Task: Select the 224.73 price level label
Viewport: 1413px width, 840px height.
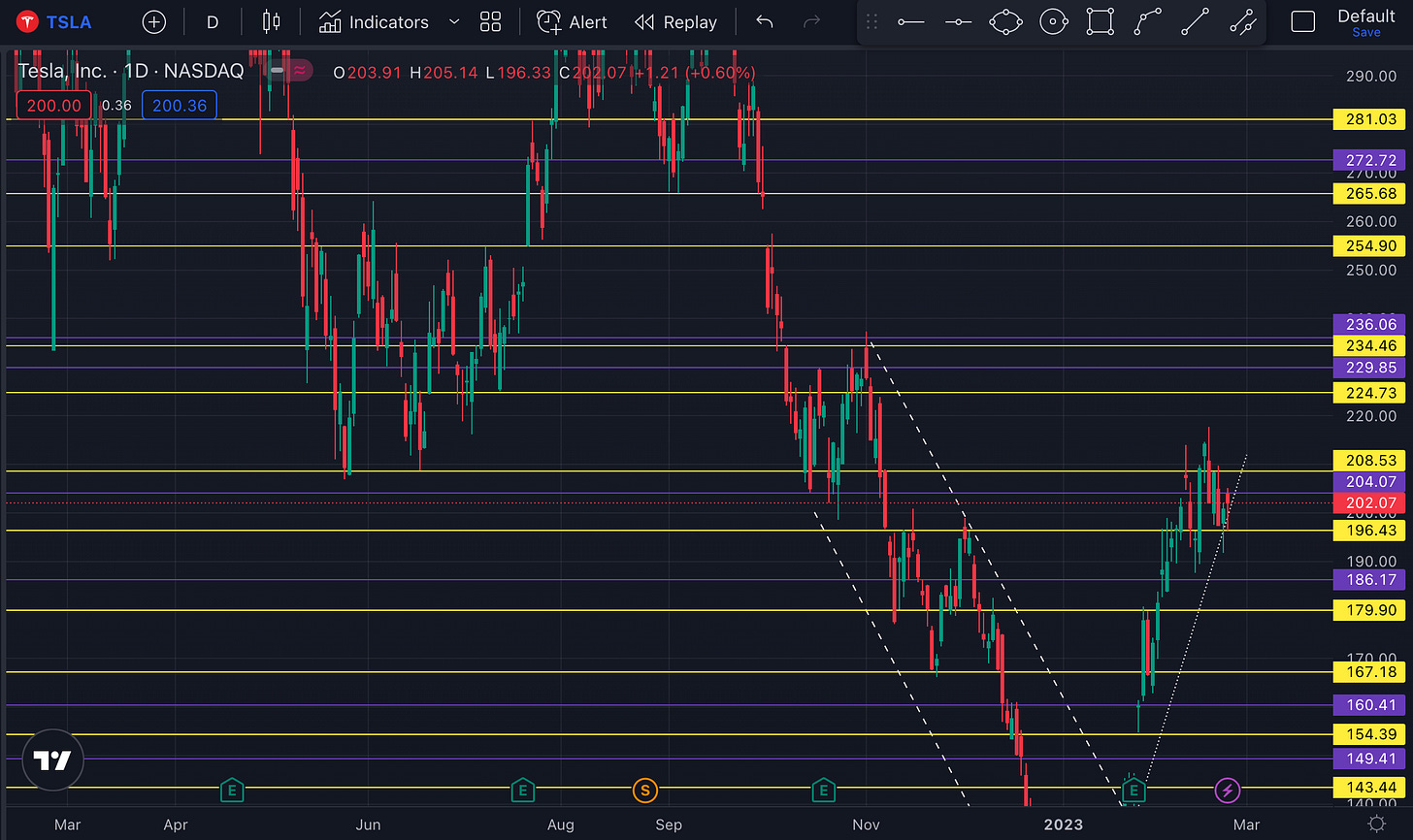Action: point(1371,392)
